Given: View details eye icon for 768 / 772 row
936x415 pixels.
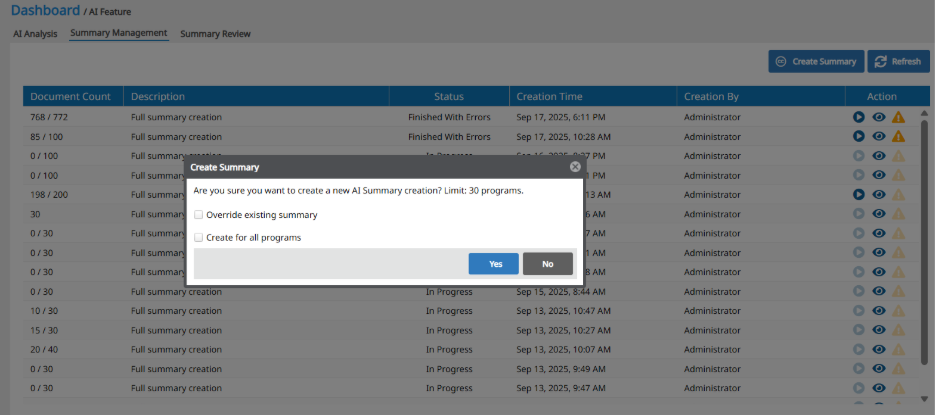Looking at the screenshot, I should click(x=878, y=117).
